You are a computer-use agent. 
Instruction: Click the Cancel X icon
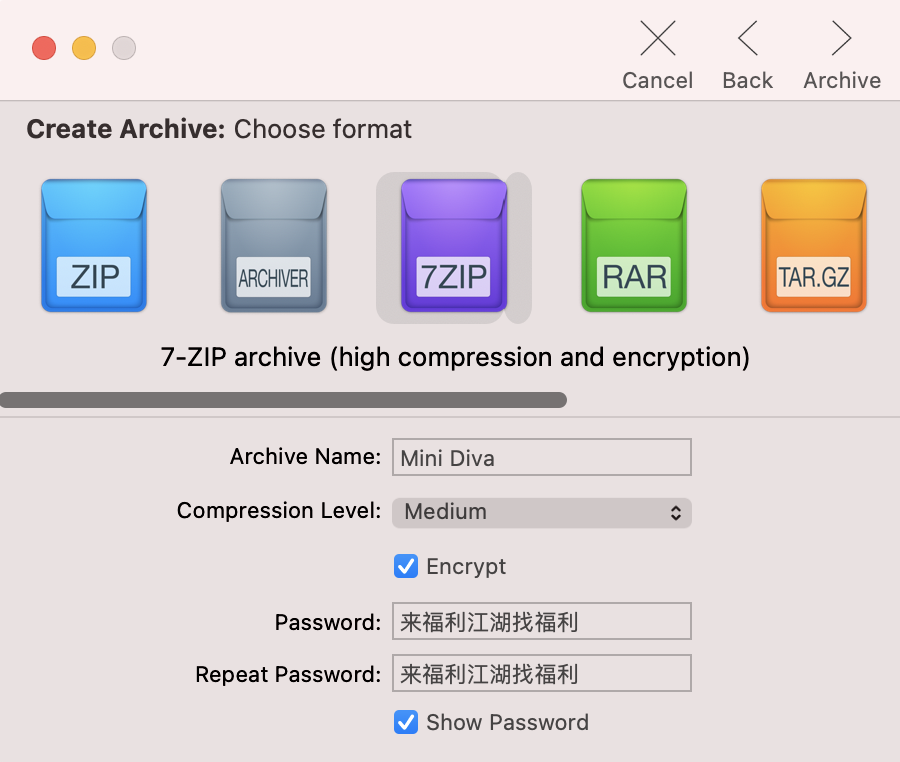(657, 39)
